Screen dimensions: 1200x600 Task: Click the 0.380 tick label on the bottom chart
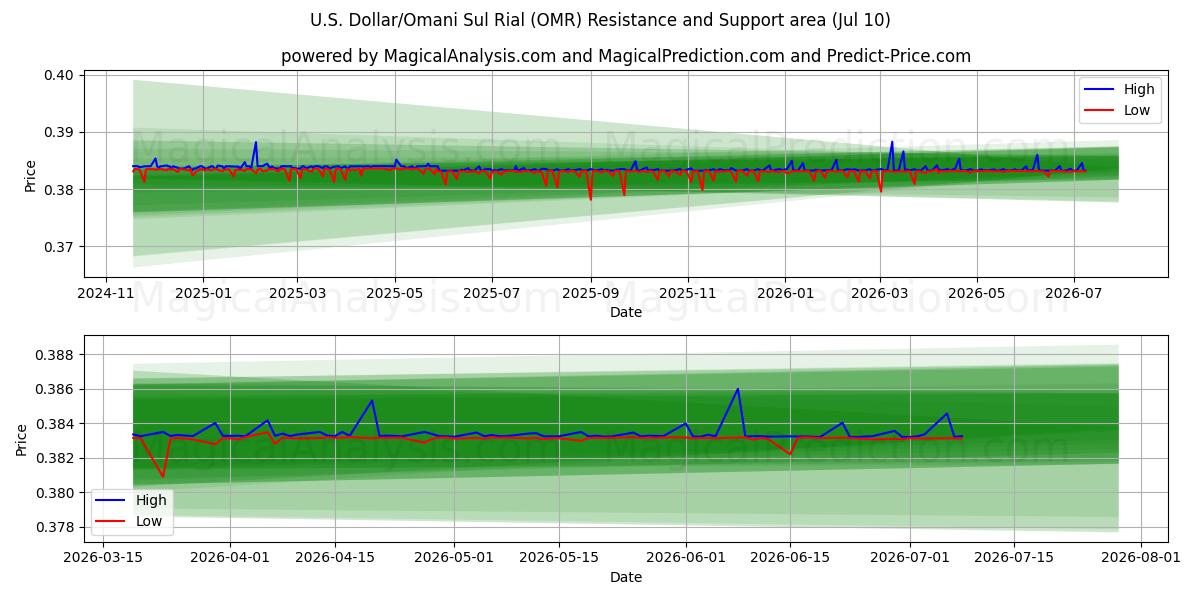click(x=56, y=493)
